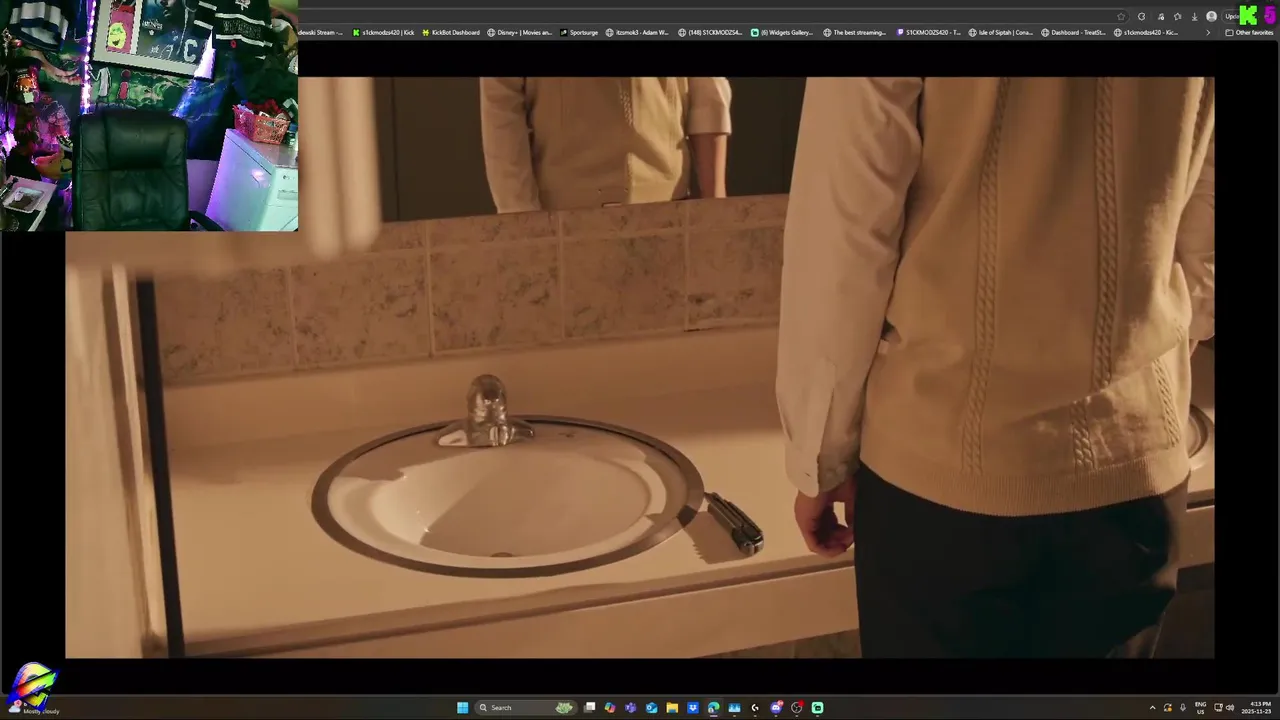Click the movie video playing area
Image resolution: width=1280 pixels, height=720 pixels.
(640, 368)
